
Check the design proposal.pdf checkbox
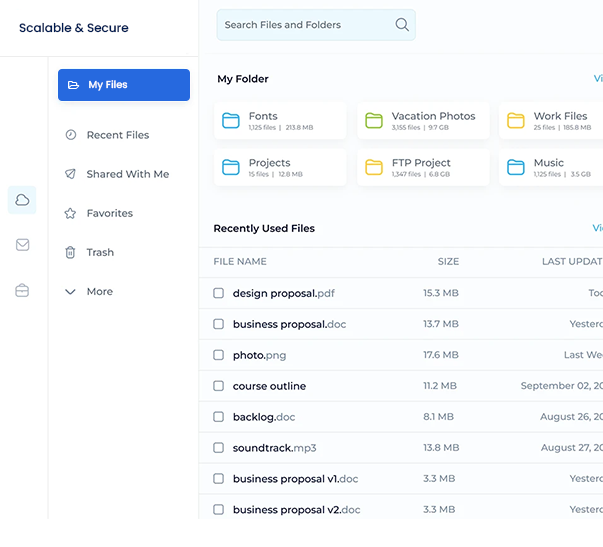point(219,293)
